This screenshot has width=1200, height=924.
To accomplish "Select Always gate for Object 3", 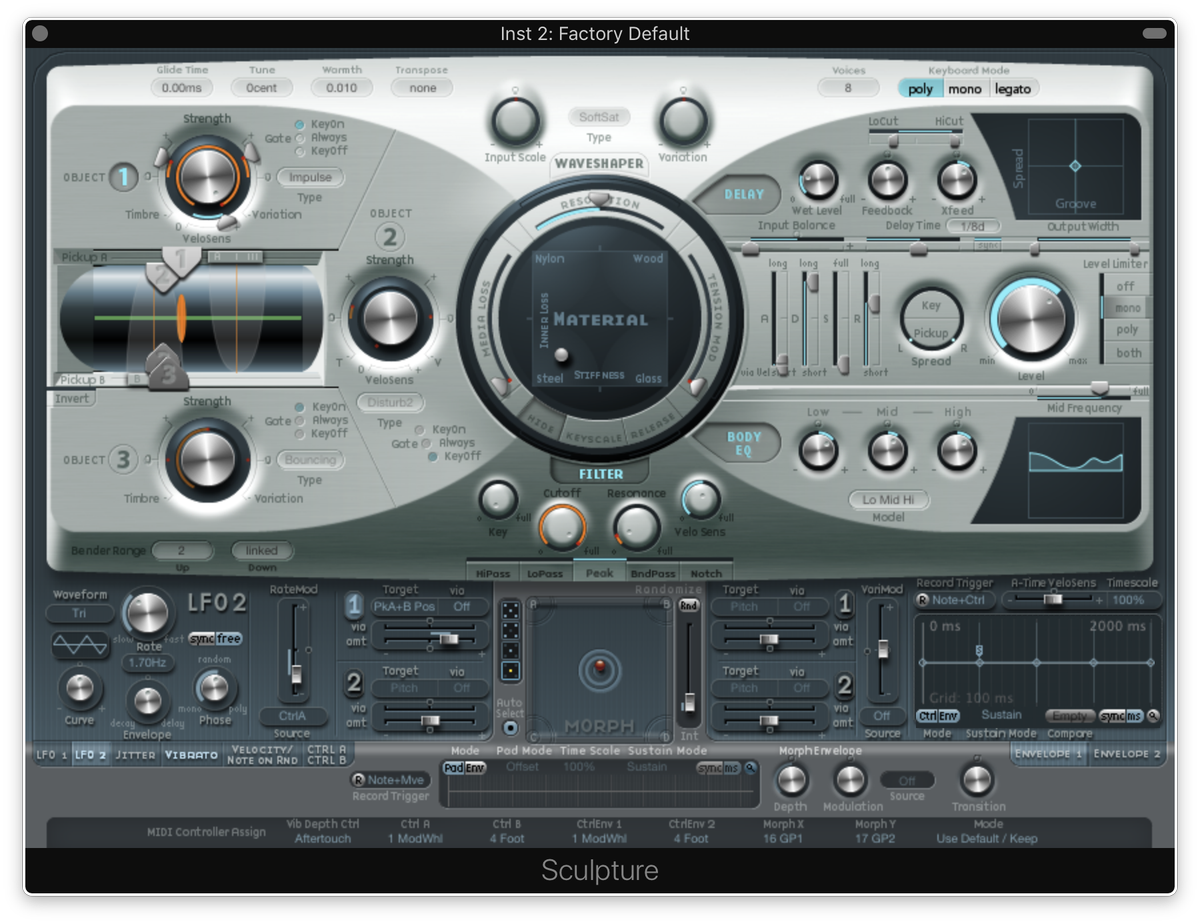I will [x=300, y=421].
